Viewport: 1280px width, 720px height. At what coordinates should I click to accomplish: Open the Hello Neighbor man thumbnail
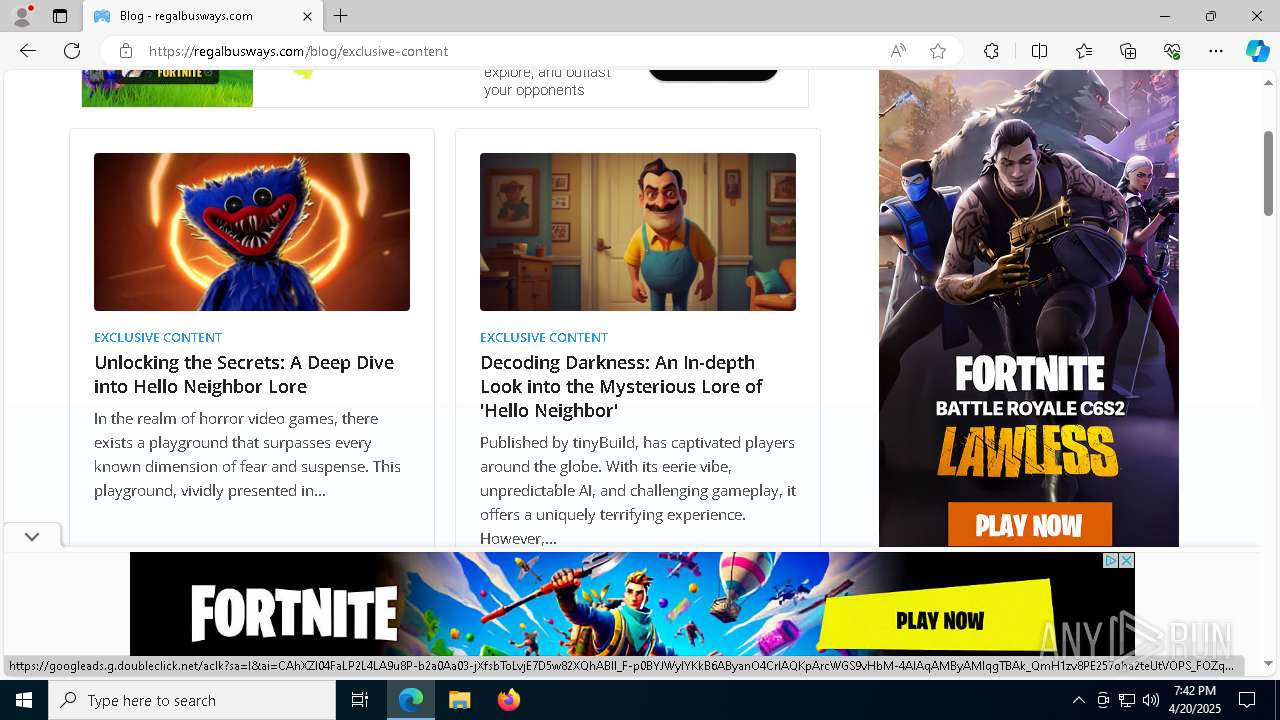pos(638,232)
